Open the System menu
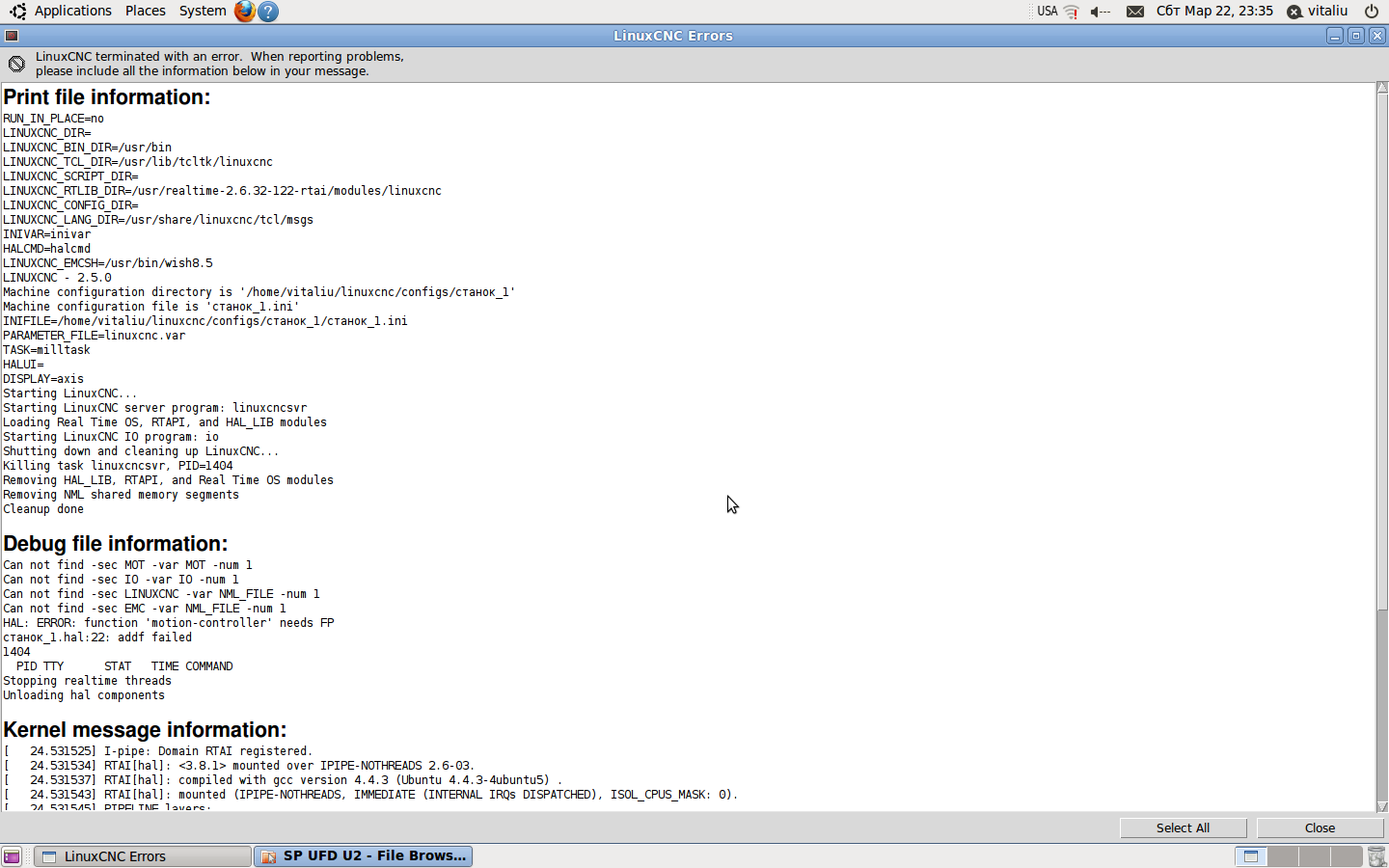 203,11
